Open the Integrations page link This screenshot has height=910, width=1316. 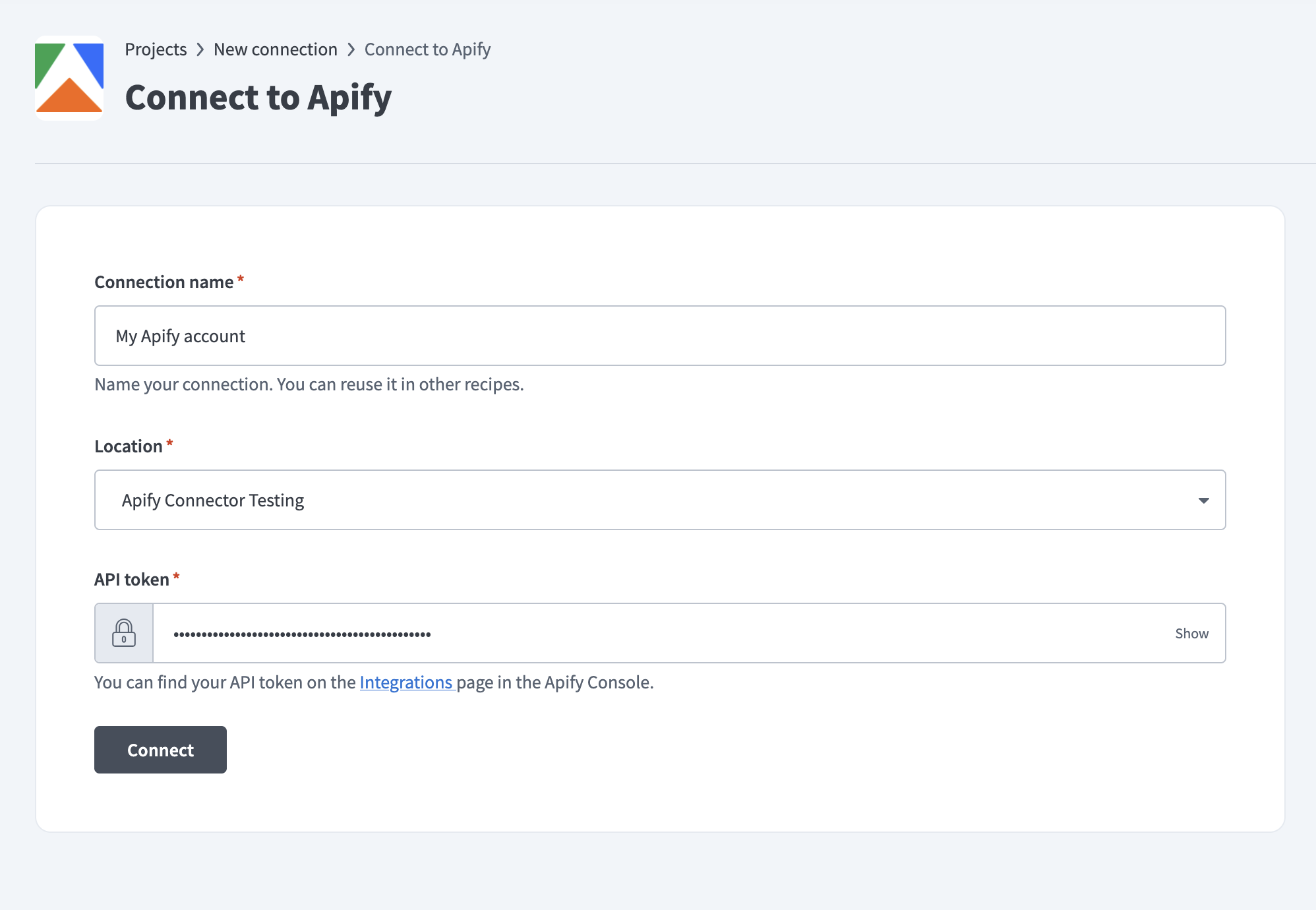[406, 682]
